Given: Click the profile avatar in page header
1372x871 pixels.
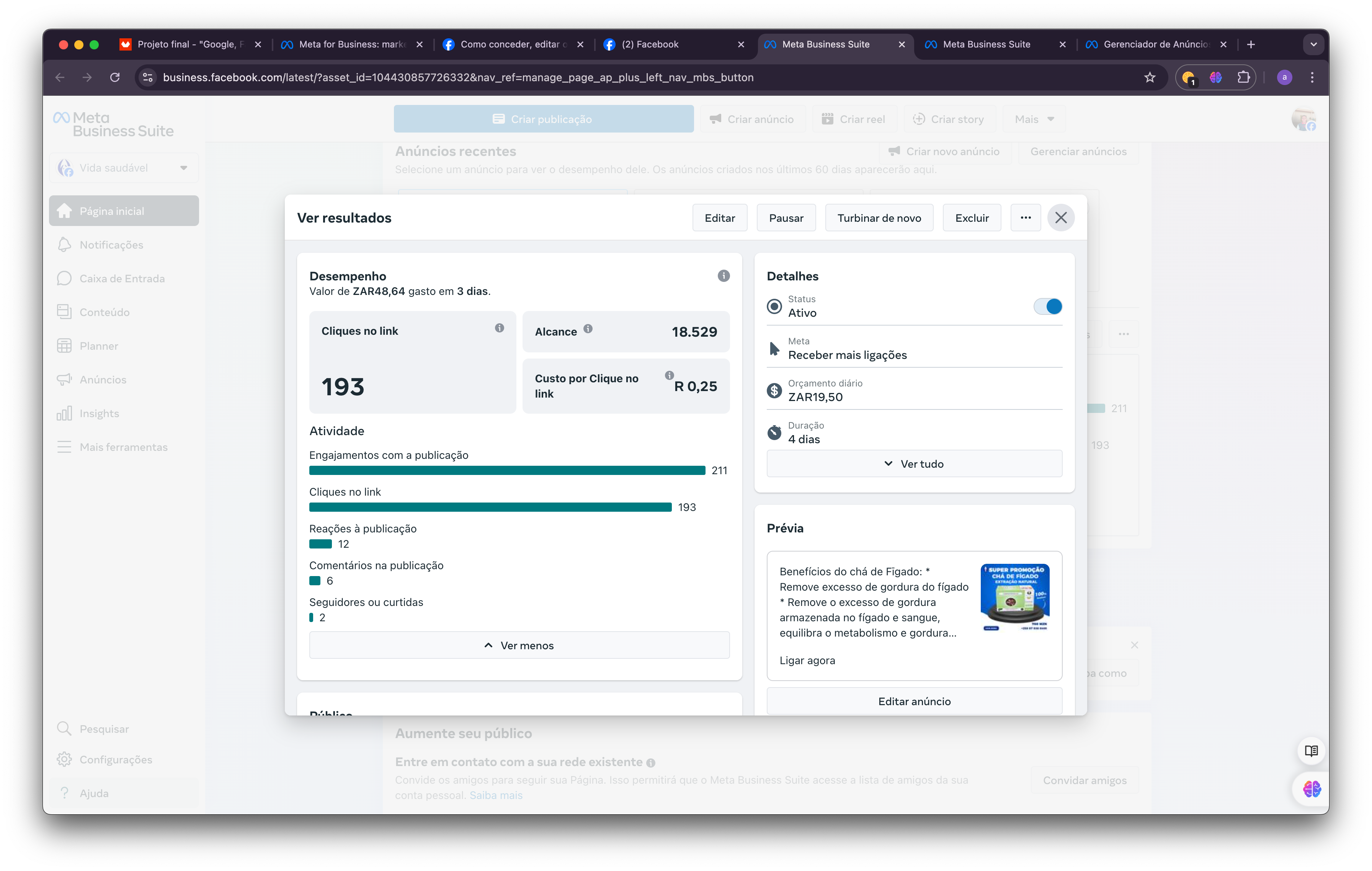Looking at the screenshot, I should (x=1303, y=120).
